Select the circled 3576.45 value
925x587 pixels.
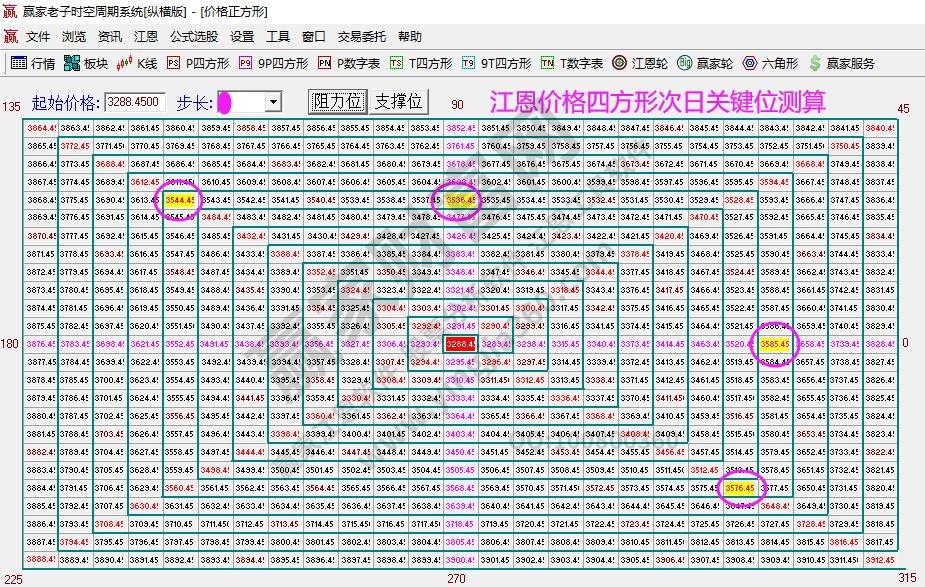point(740,487)
